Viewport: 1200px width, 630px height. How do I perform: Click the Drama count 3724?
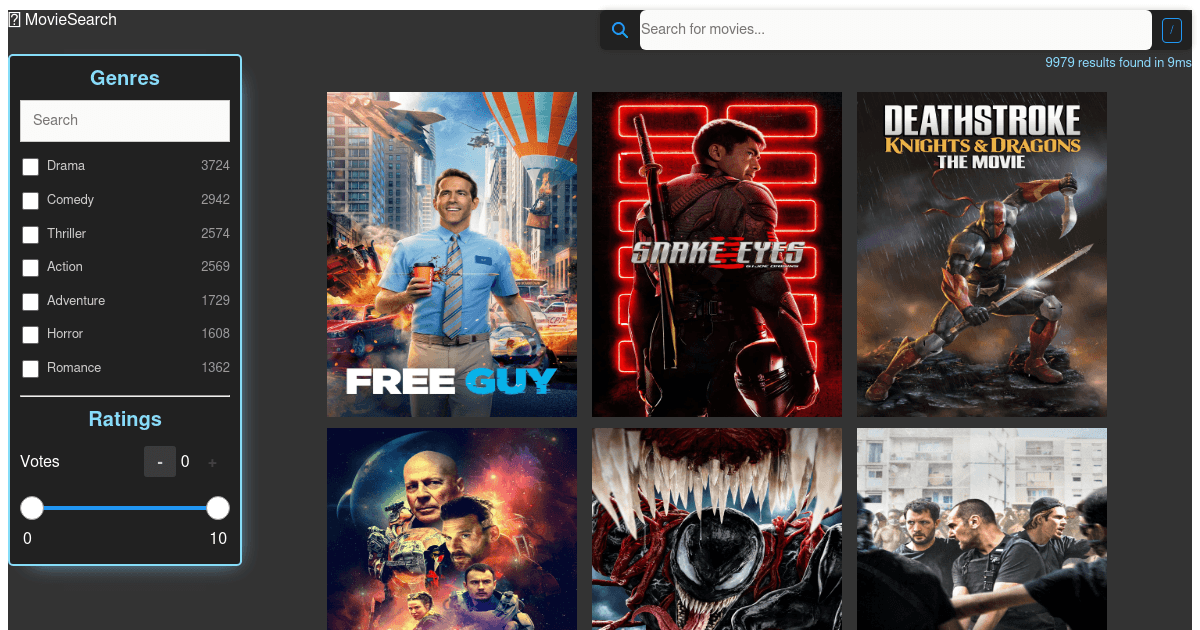215,166
